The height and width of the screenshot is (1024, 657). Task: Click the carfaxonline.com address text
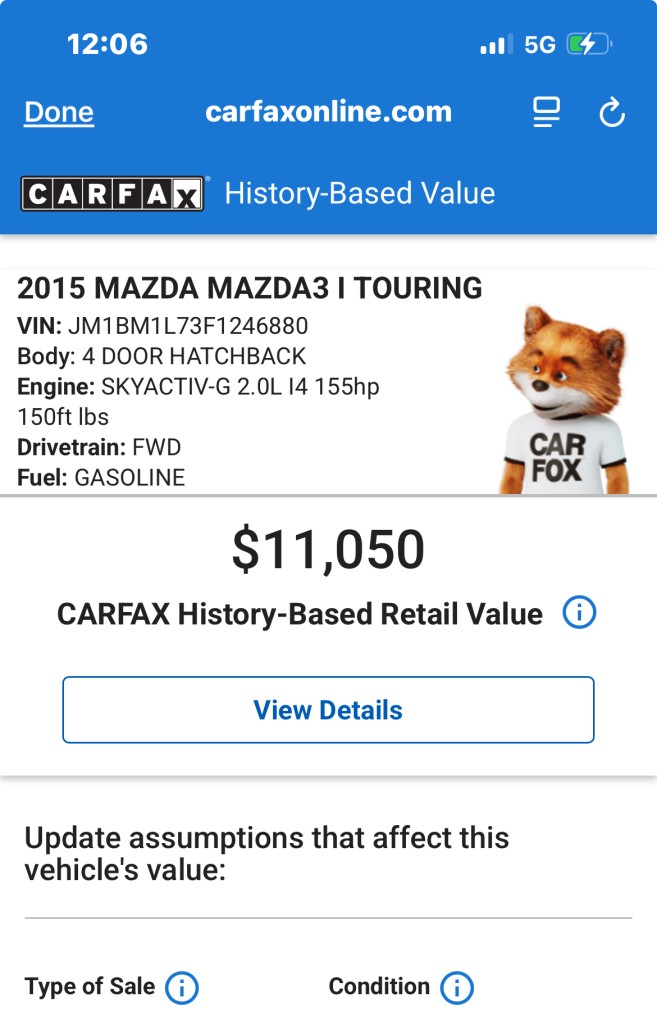[328, 112]
